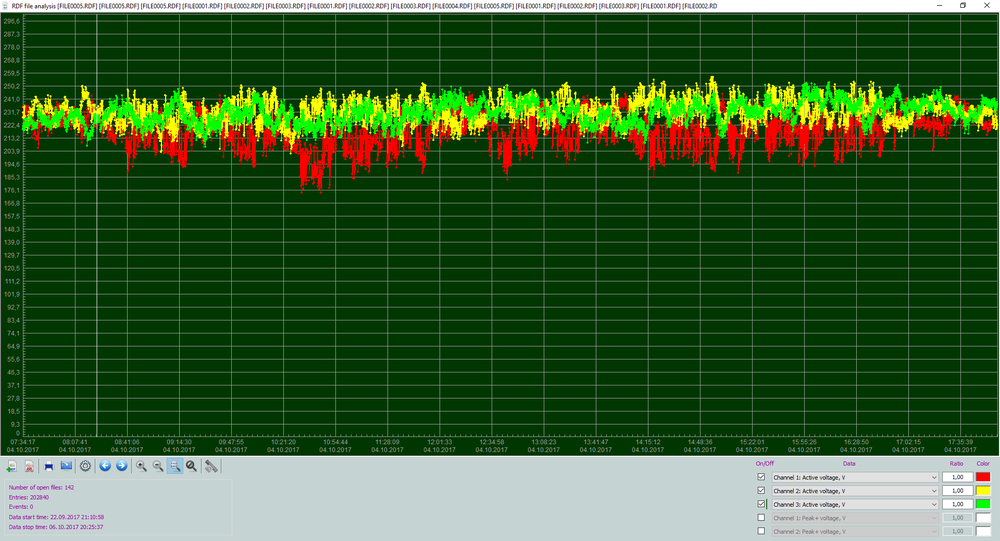Edit the ratio field for Channel 1 Active voltage
Screen dimensions: 1000x541
click(957, 477)
